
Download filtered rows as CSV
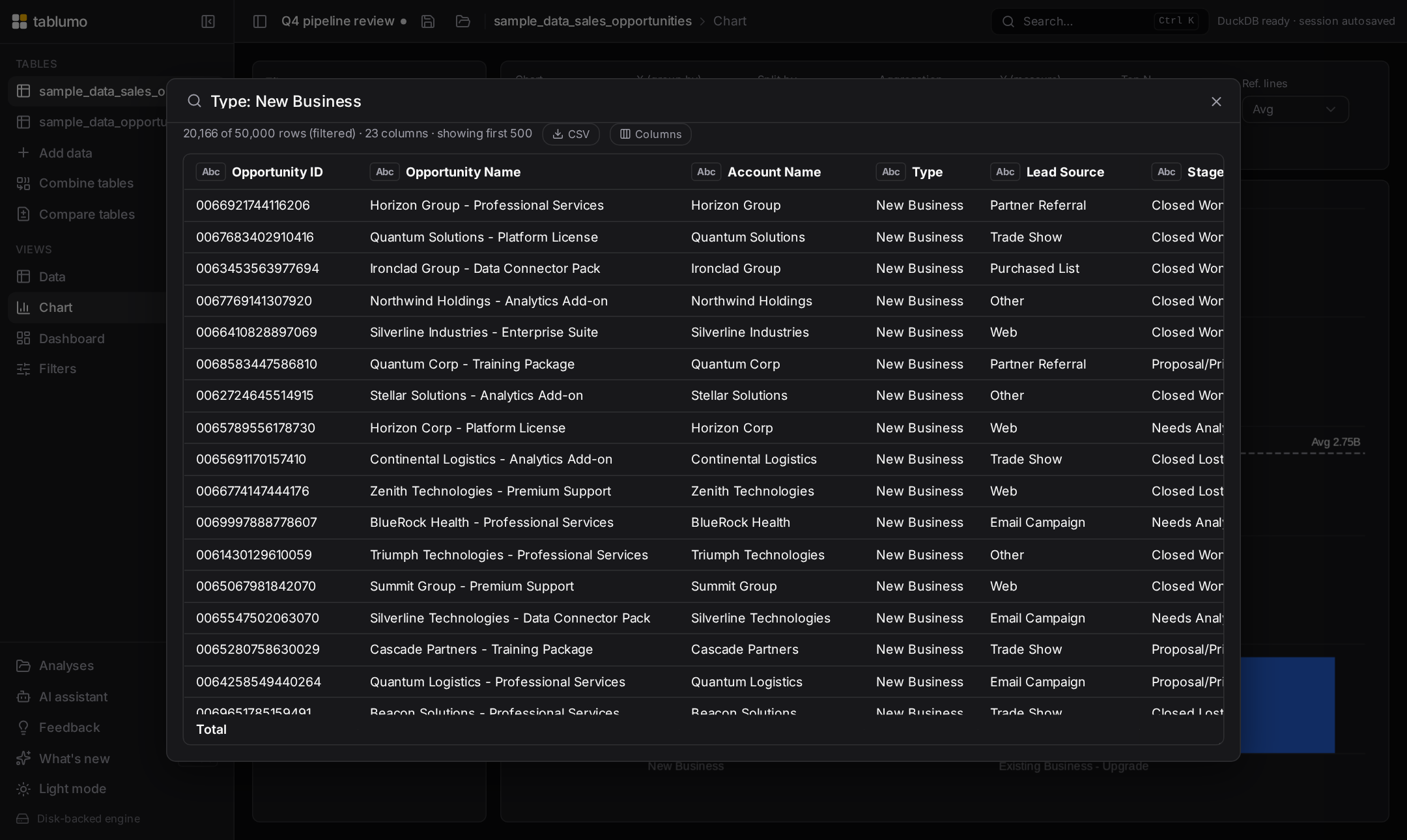pyautogui.click(x=571, y=134)
